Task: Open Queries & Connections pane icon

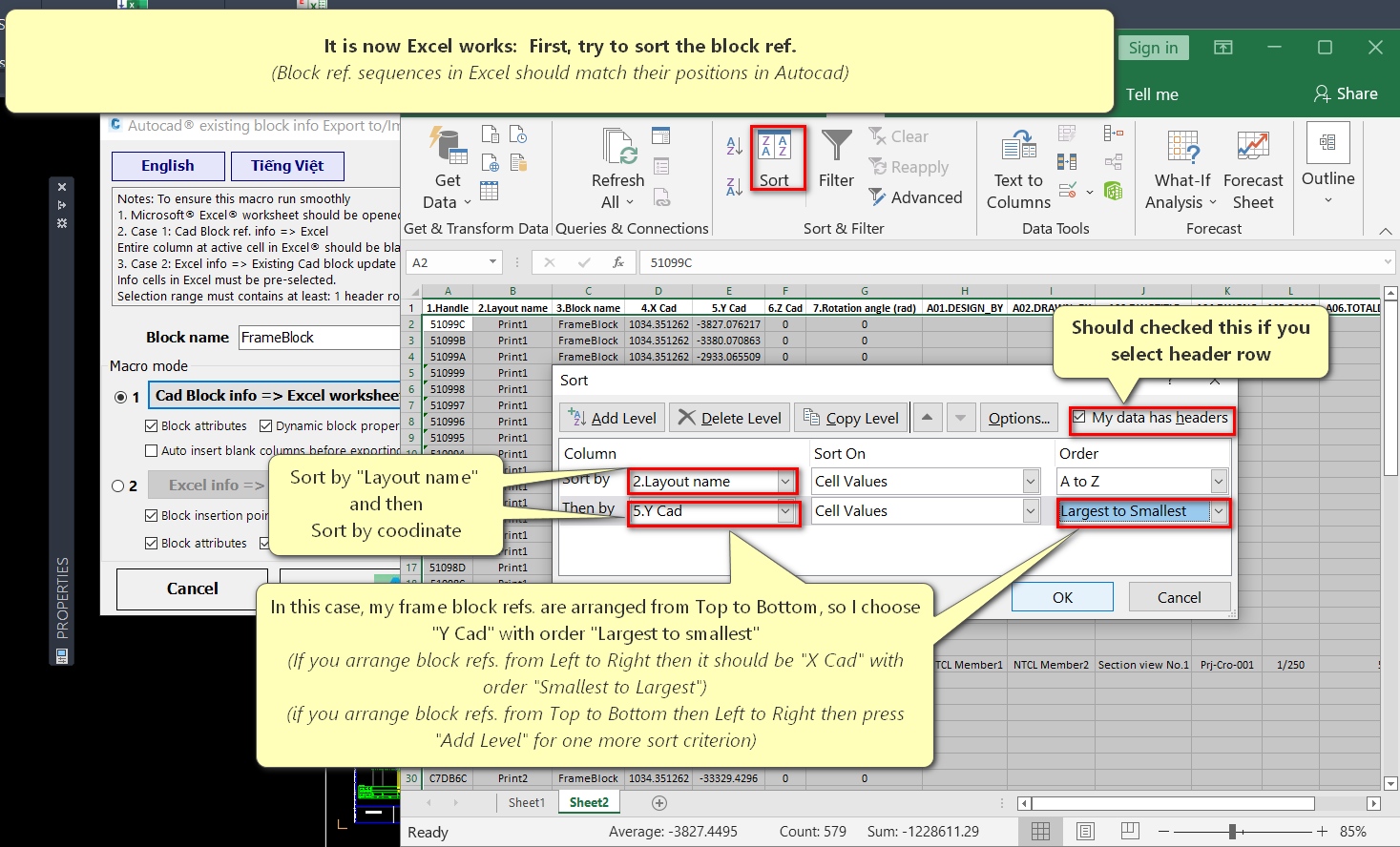Action: point(661,135)
